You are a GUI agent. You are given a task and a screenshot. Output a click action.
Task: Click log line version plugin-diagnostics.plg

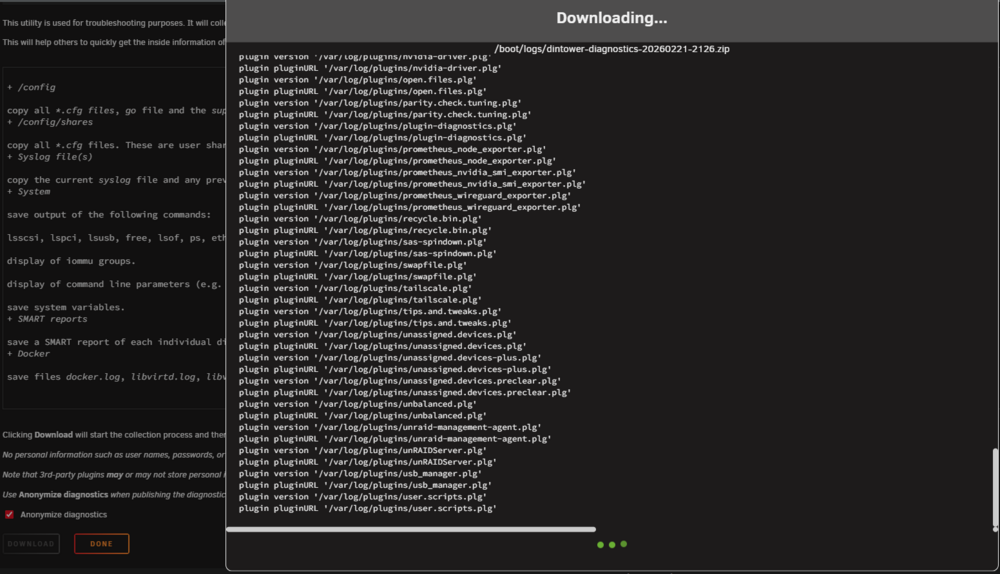point(378,126)
